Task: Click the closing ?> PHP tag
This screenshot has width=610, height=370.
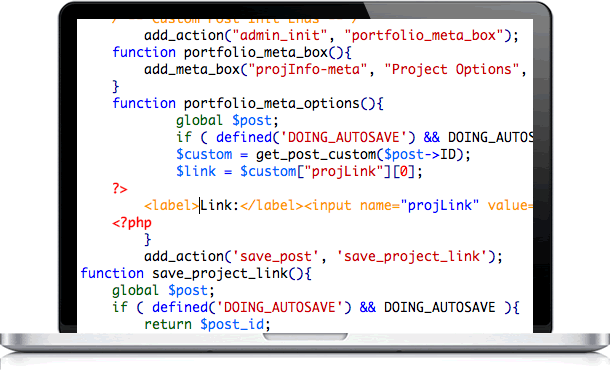Action: click(x=120, y=189)
